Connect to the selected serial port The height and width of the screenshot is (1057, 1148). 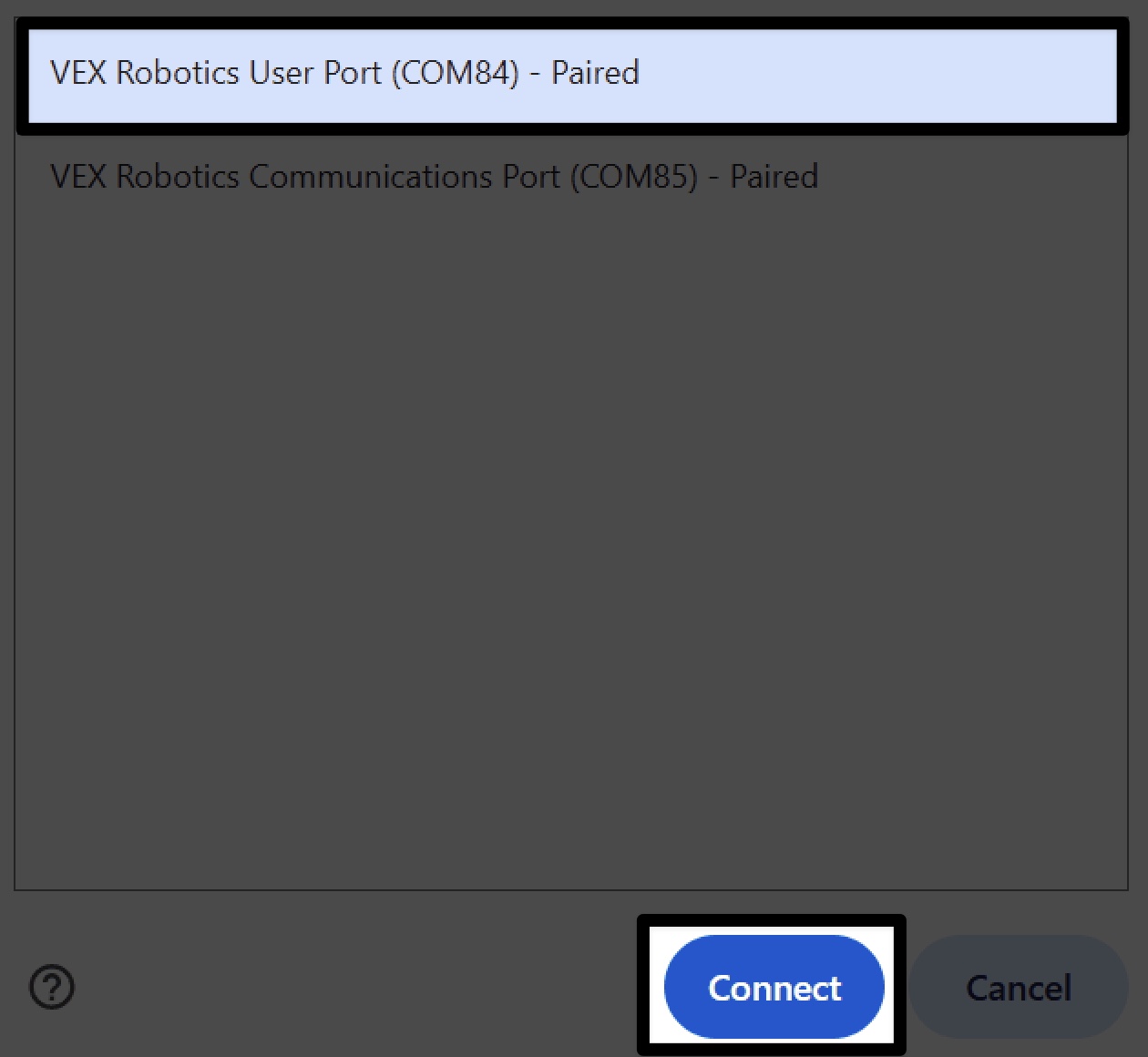[x=774, y=987]
